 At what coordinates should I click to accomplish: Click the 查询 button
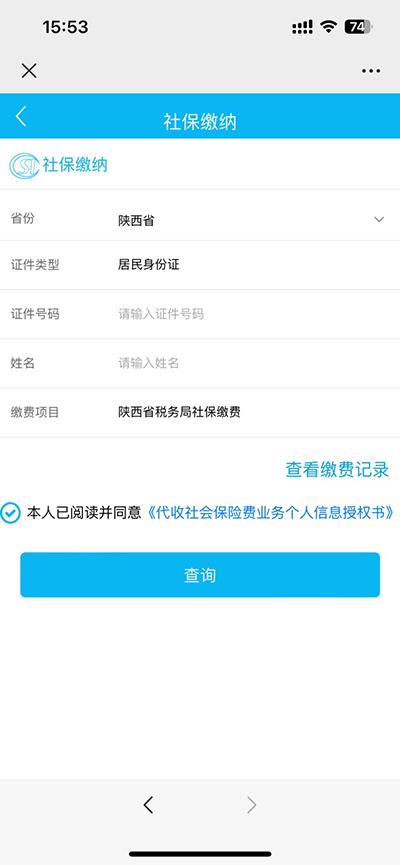tap(200, 575)
